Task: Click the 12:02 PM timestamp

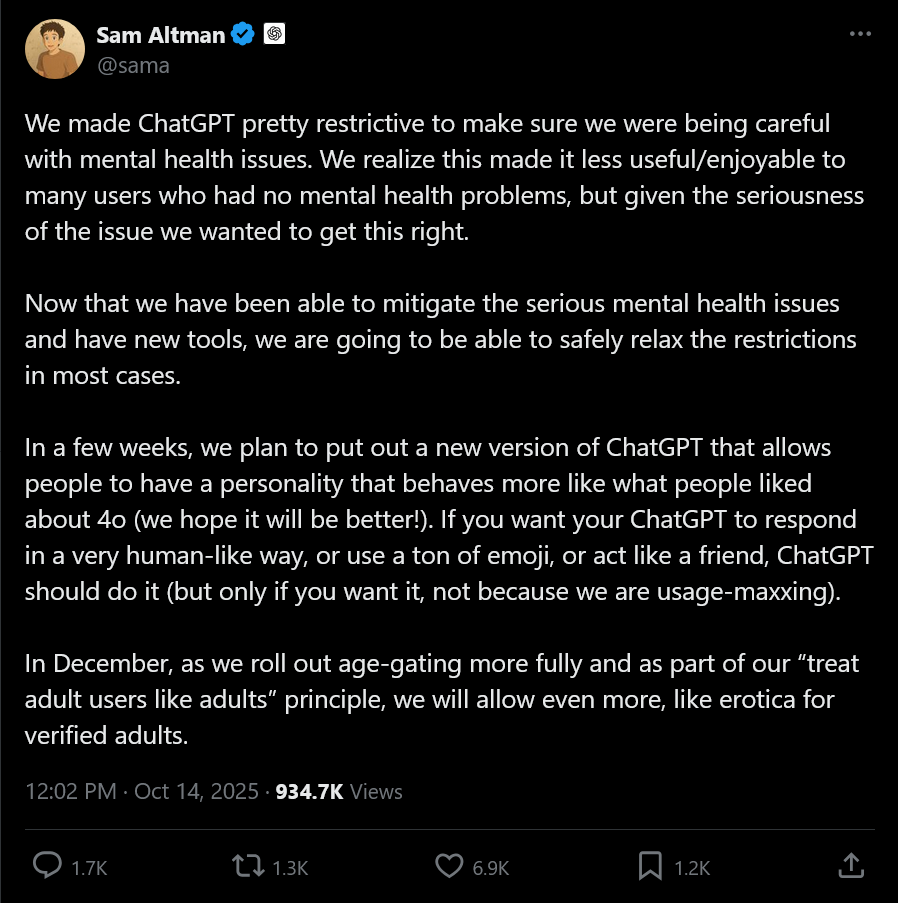Action: (70, 791)
